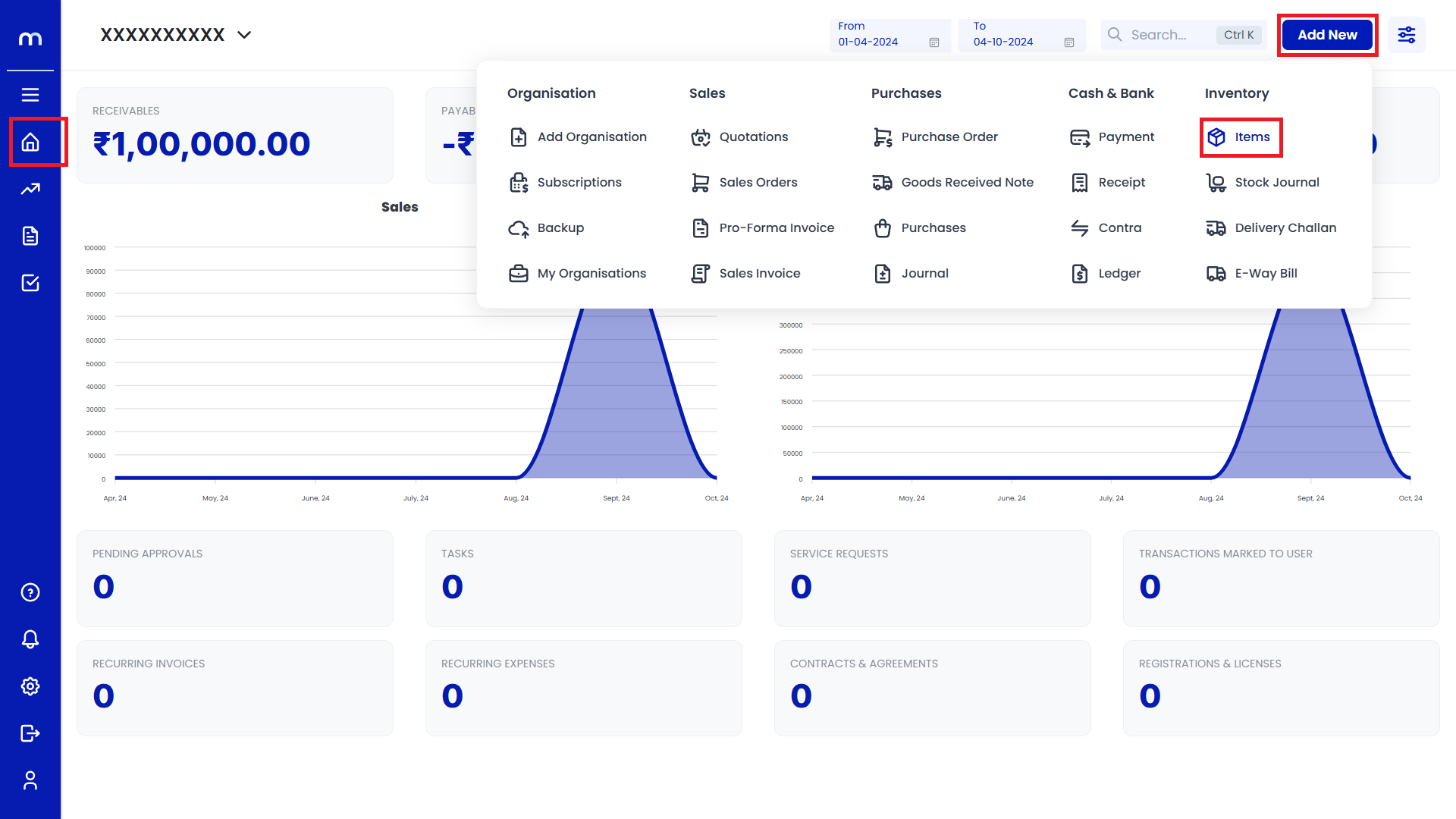
Task: Click the logout icon in sidebar
Action: tap(30, 733)
